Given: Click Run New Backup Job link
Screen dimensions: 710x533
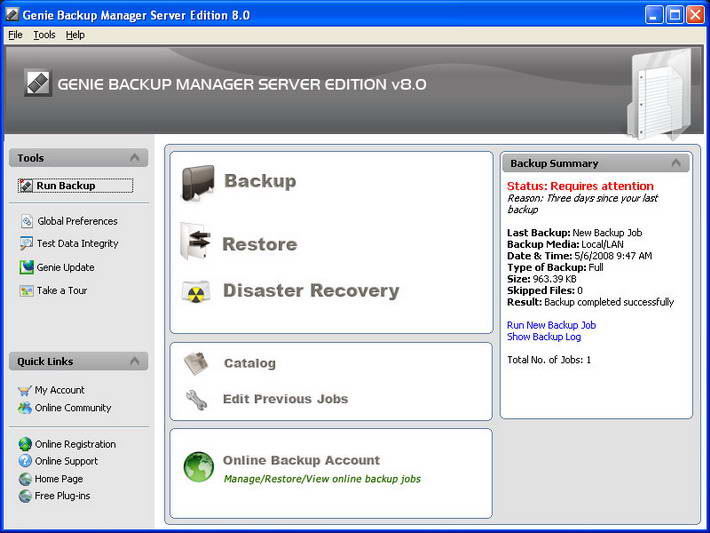Looking at the screenshot, I should coord(551,325).
